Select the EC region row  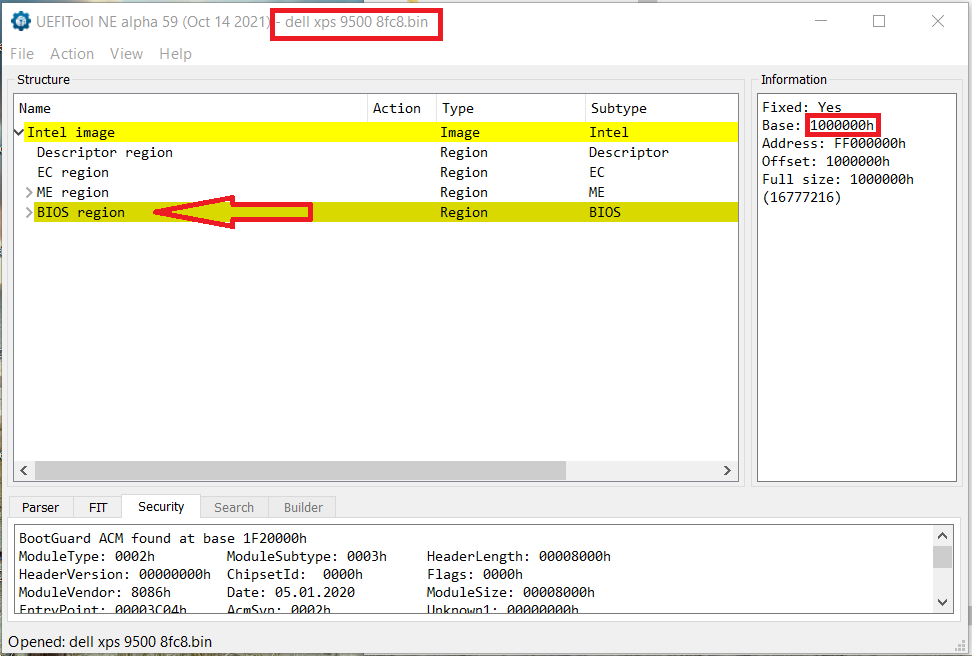pyautogui.click(x=376, y=172)
